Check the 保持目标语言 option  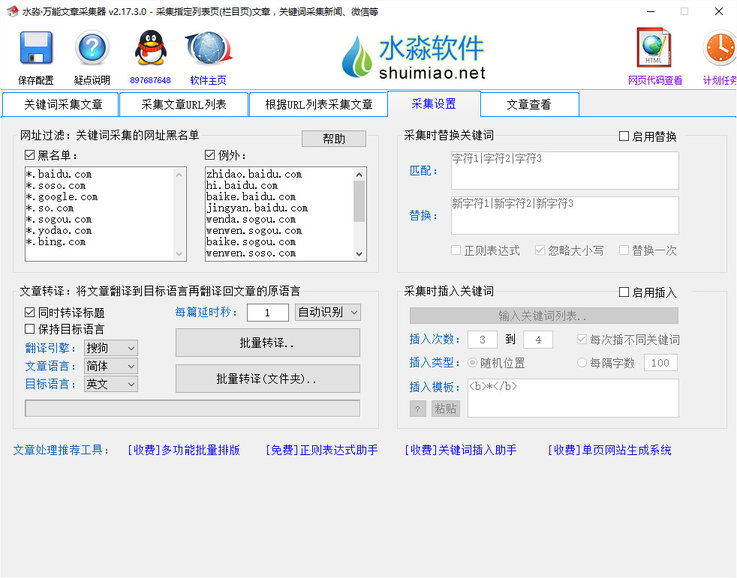tap(29, 329)
